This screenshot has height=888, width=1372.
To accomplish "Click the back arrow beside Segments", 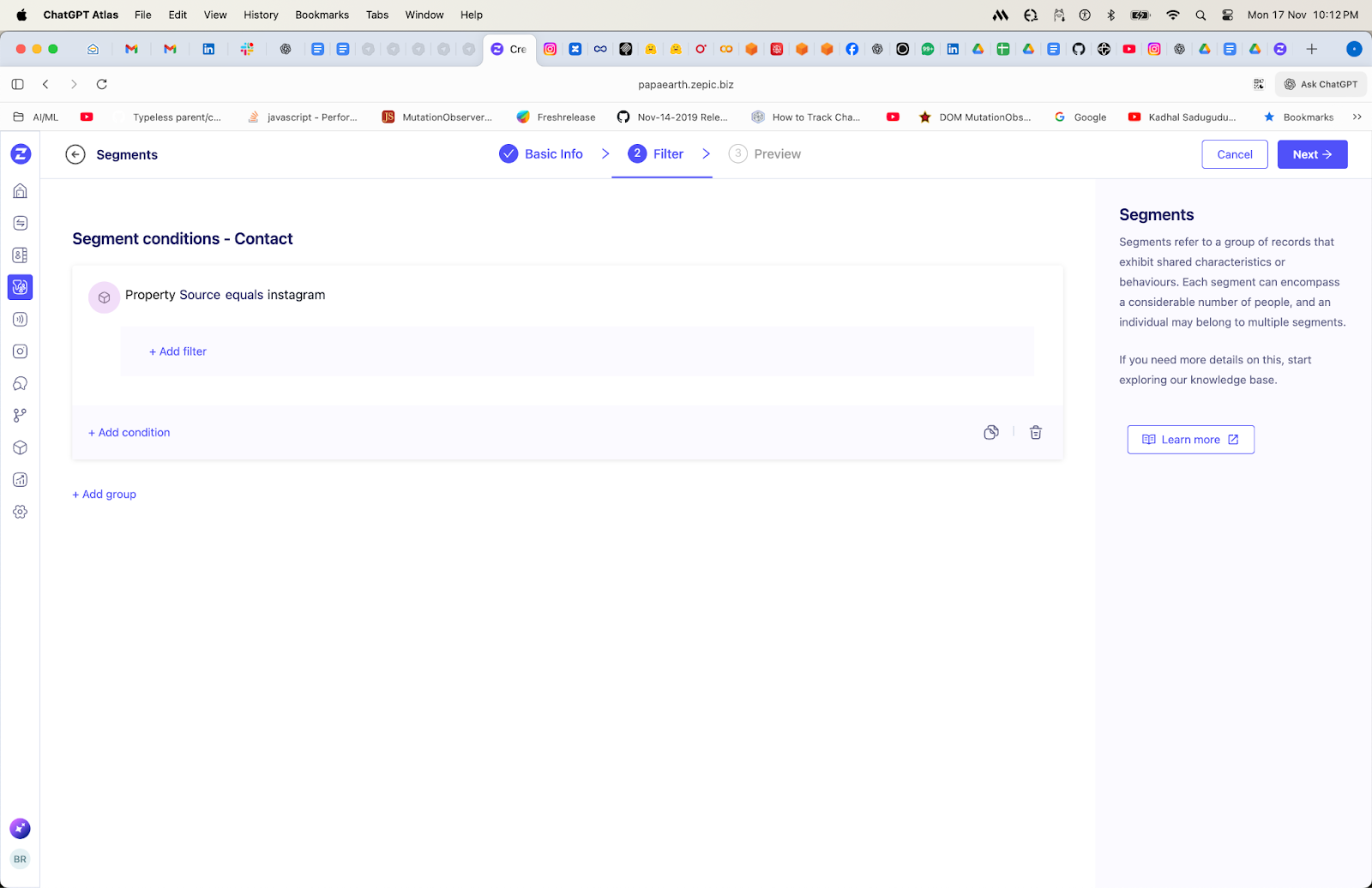I will 75,154.
